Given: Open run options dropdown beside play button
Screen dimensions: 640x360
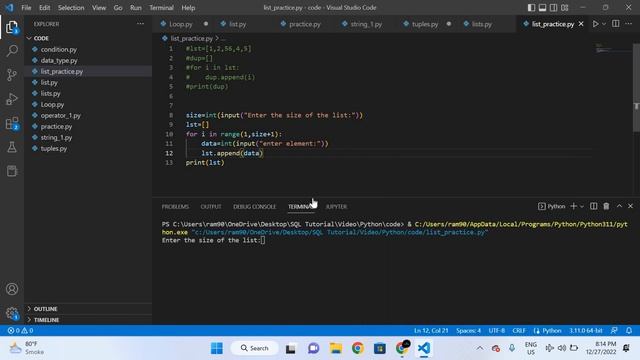Looking at the screenshot, I should pyautogui.click(x=604, y=24).
